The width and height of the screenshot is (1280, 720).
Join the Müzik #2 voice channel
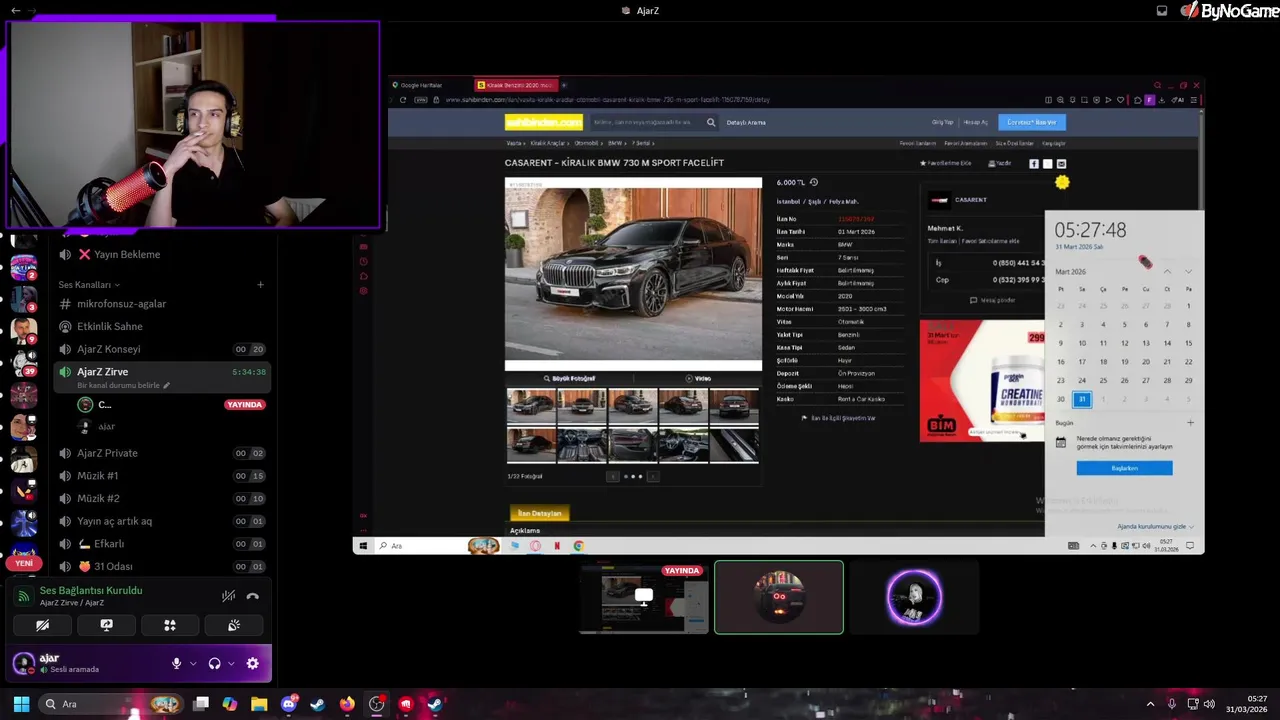click(161, 498)
